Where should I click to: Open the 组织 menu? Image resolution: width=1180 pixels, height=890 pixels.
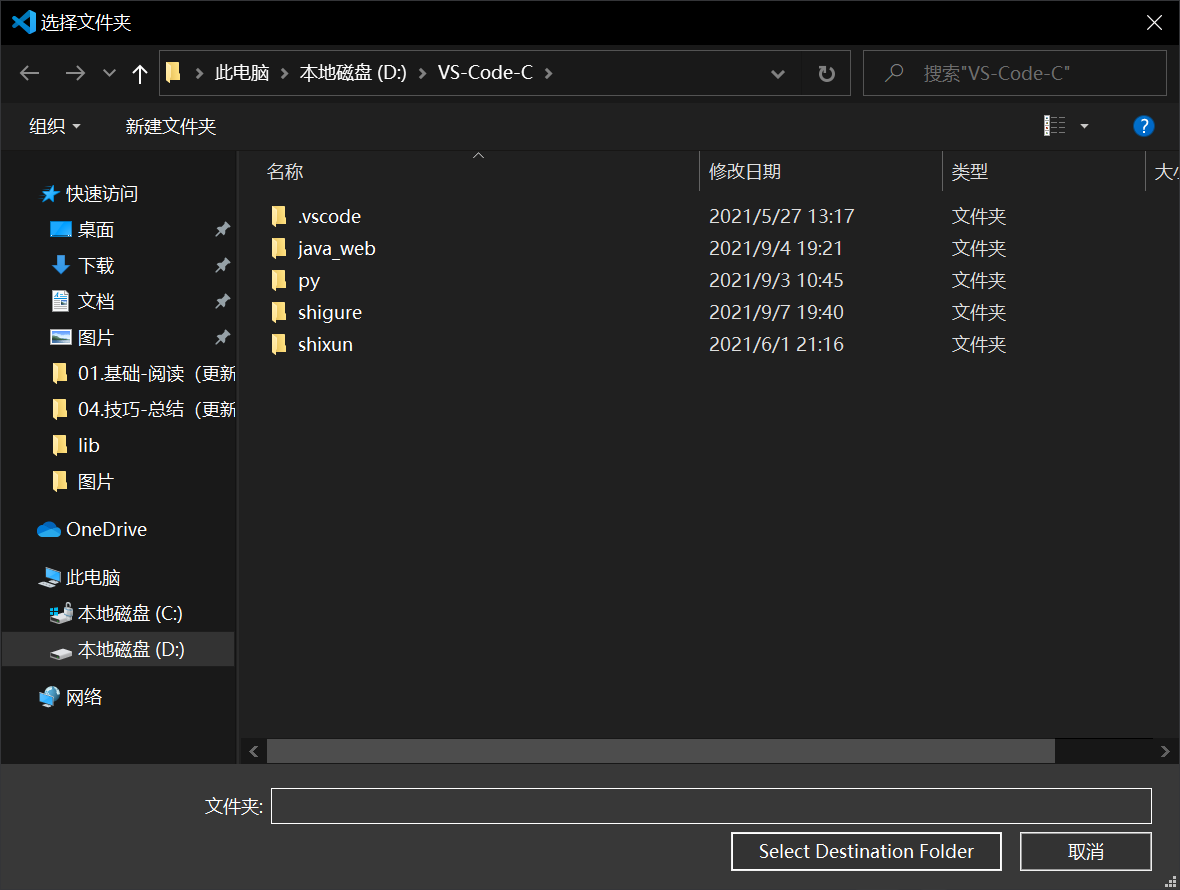(54, 126)
